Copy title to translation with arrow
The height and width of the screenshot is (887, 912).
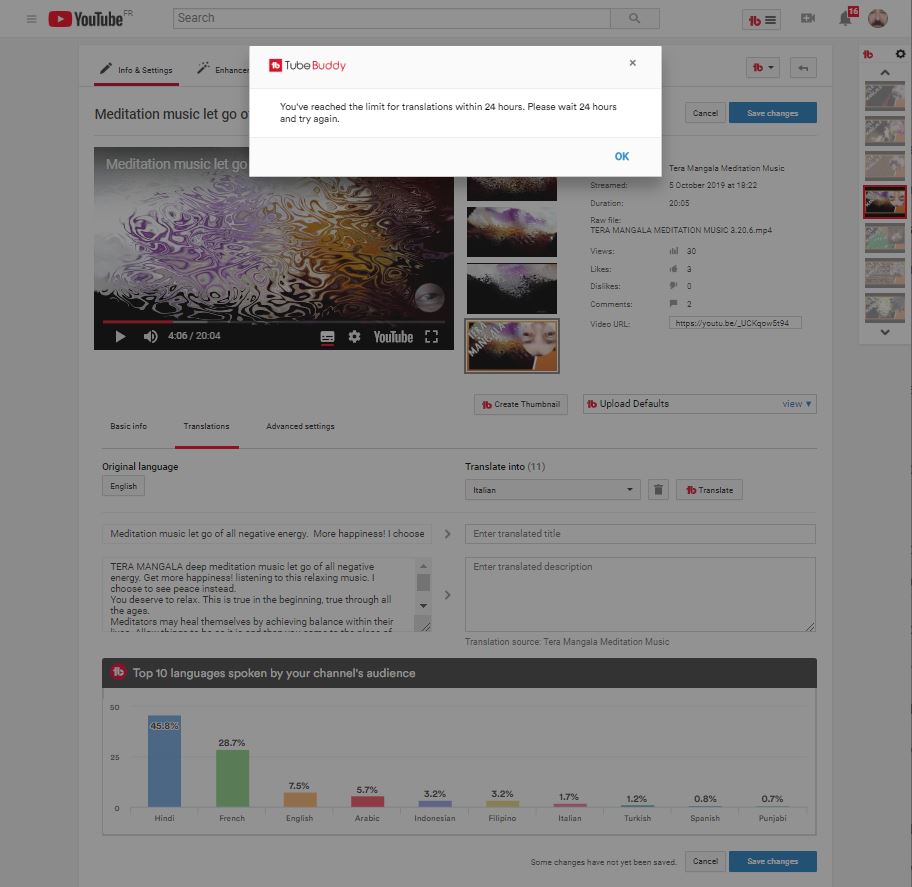tap(447, 534)
